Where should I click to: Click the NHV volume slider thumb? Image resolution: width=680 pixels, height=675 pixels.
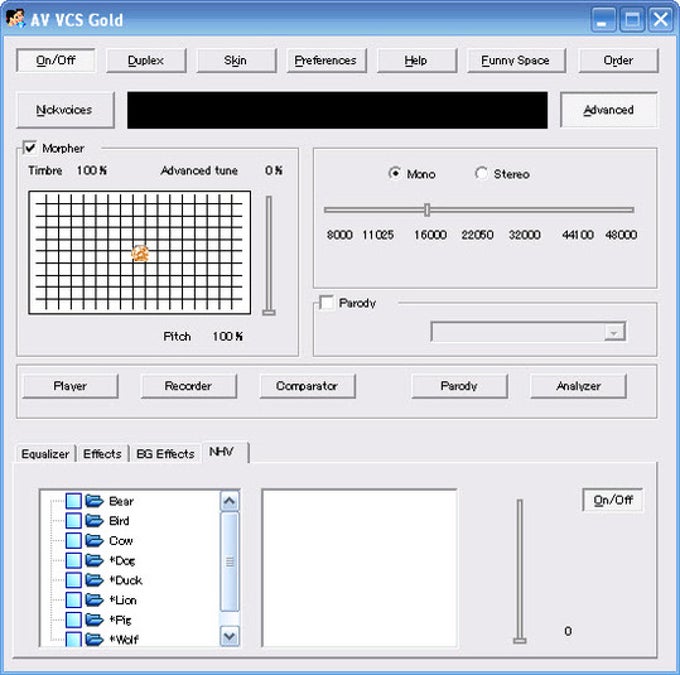click(x=520, y=641)
